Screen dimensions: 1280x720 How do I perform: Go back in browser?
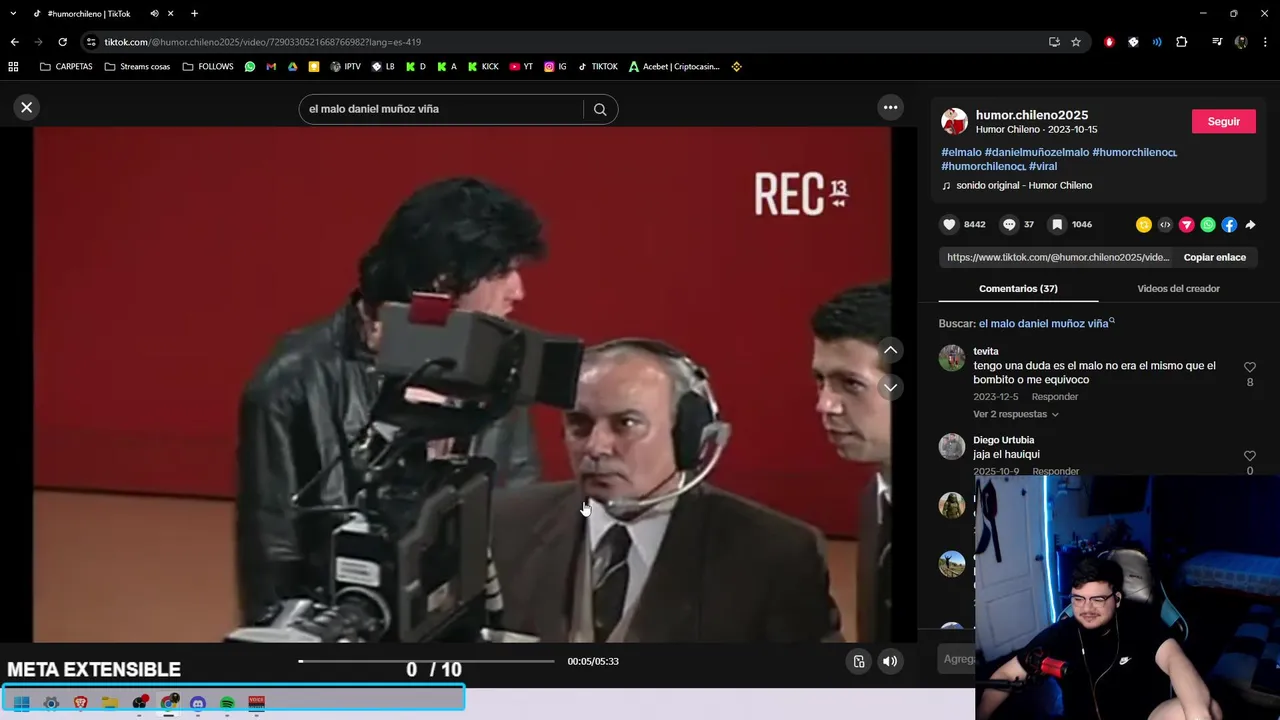point(14,42)
